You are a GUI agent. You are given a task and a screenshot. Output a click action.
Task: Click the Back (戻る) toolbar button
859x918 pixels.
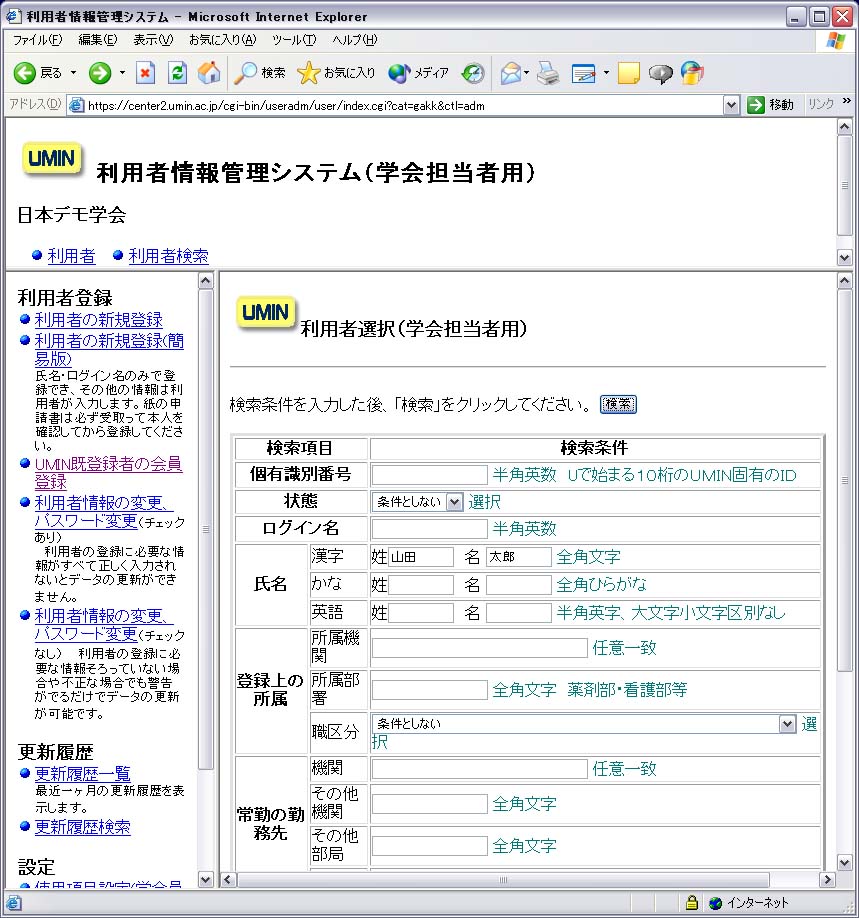(37, 73)
